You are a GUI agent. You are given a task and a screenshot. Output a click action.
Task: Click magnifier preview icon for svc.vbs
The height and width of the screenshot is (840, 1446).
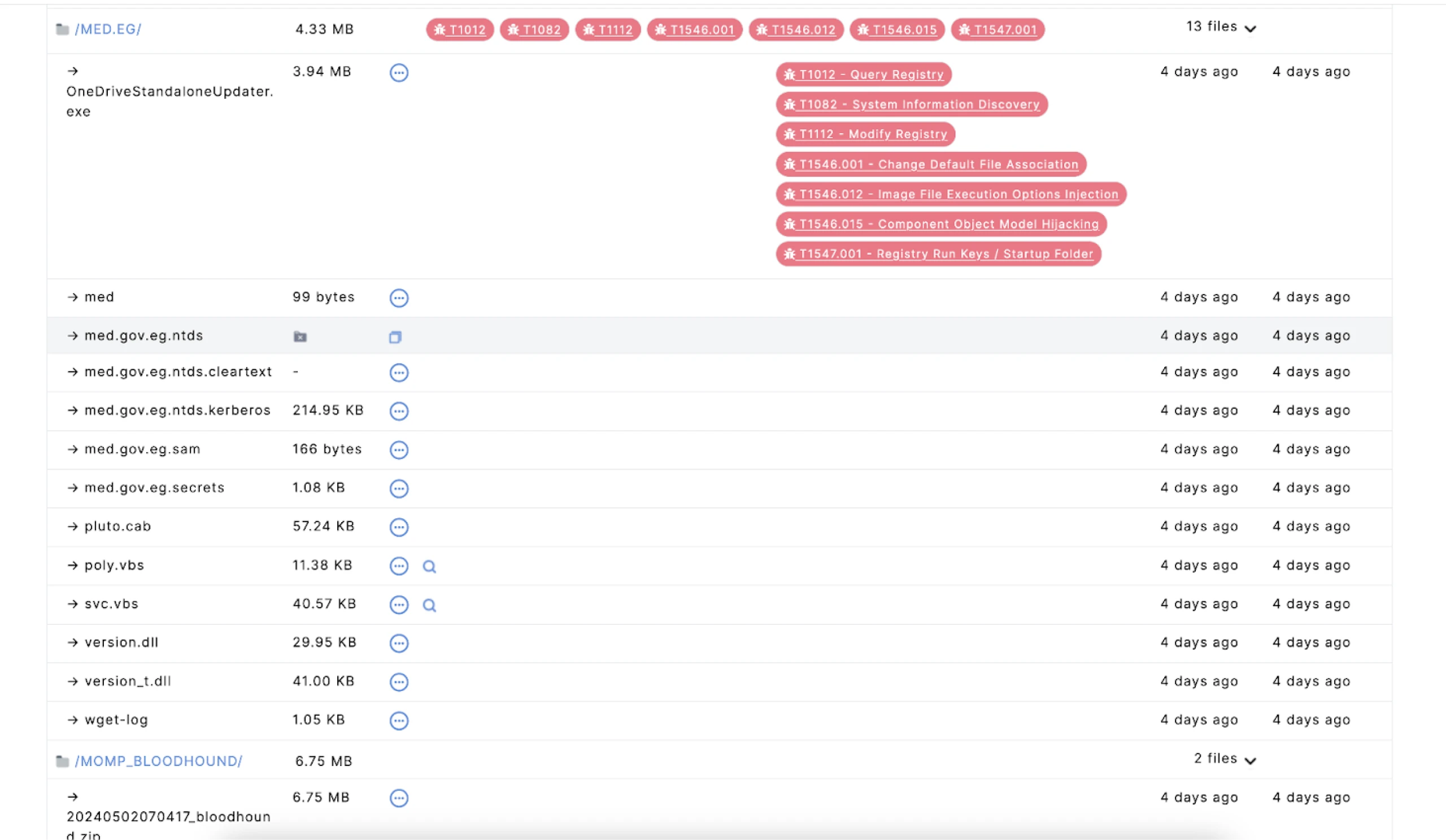[429, 606]
